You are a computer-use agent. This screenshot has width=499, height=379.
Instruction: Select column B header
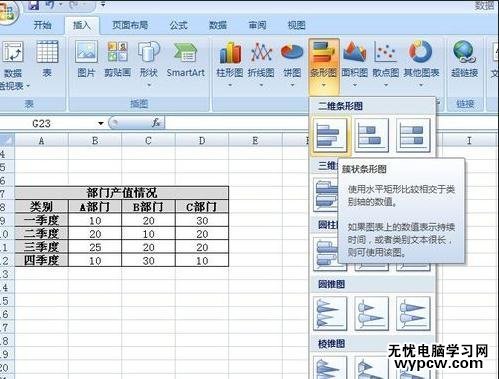[95, 141]
